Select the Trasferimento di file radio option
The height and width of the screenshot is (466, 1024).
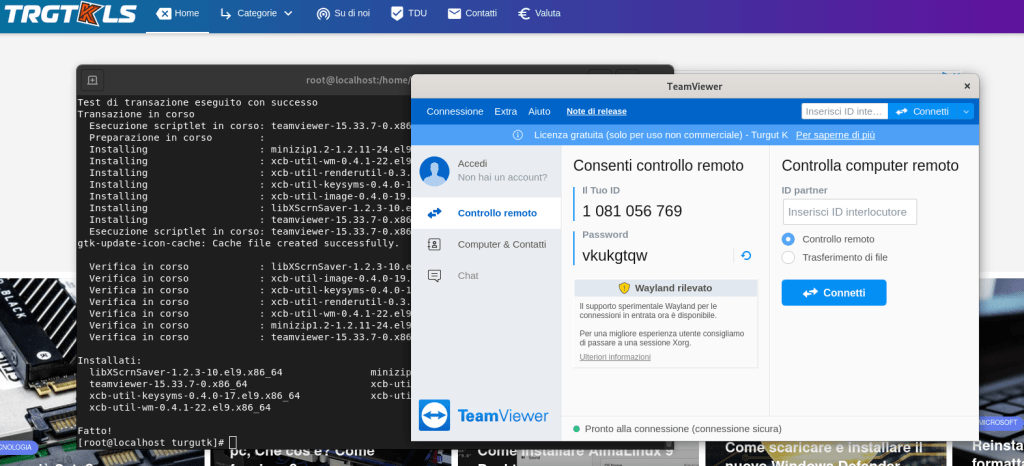tap(788, 257)
